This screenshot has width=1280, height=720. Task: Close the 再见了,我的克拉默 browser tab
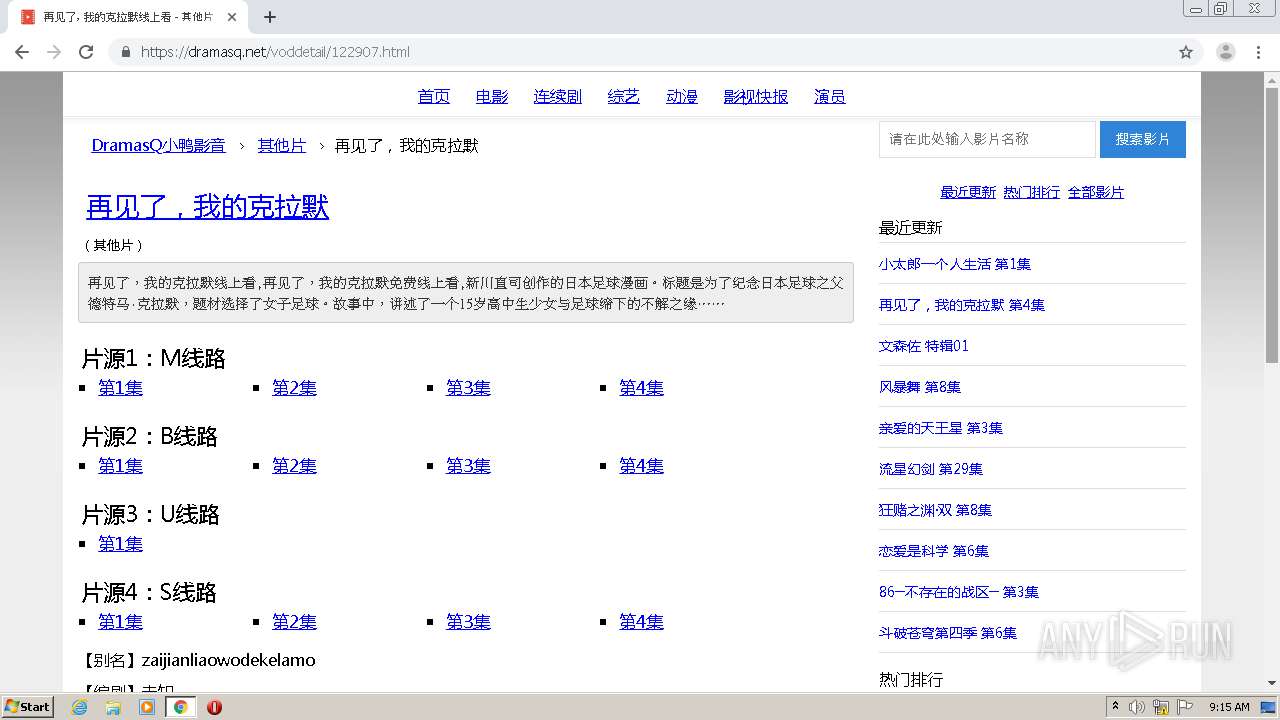pos(232,17)
